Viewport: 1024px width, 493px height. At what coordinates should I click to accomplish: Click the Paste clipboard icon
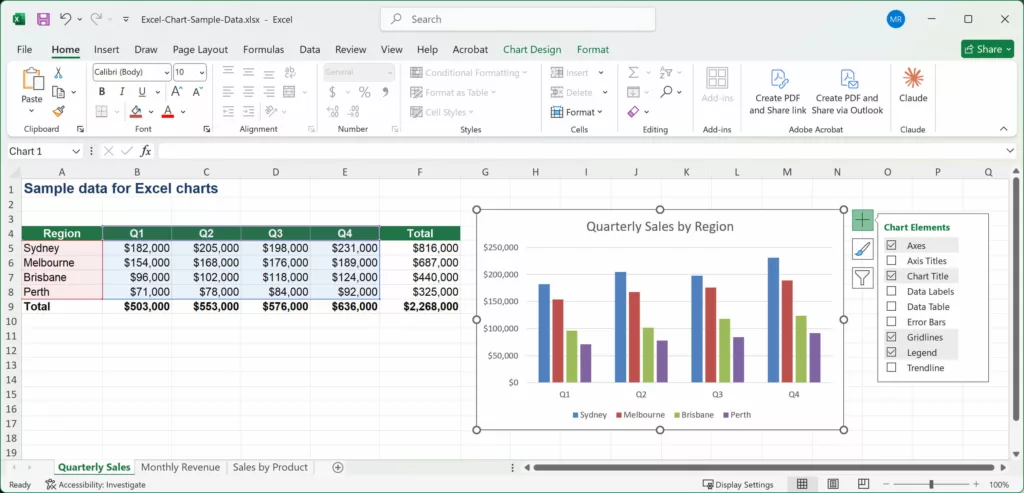tap(31, 80)
